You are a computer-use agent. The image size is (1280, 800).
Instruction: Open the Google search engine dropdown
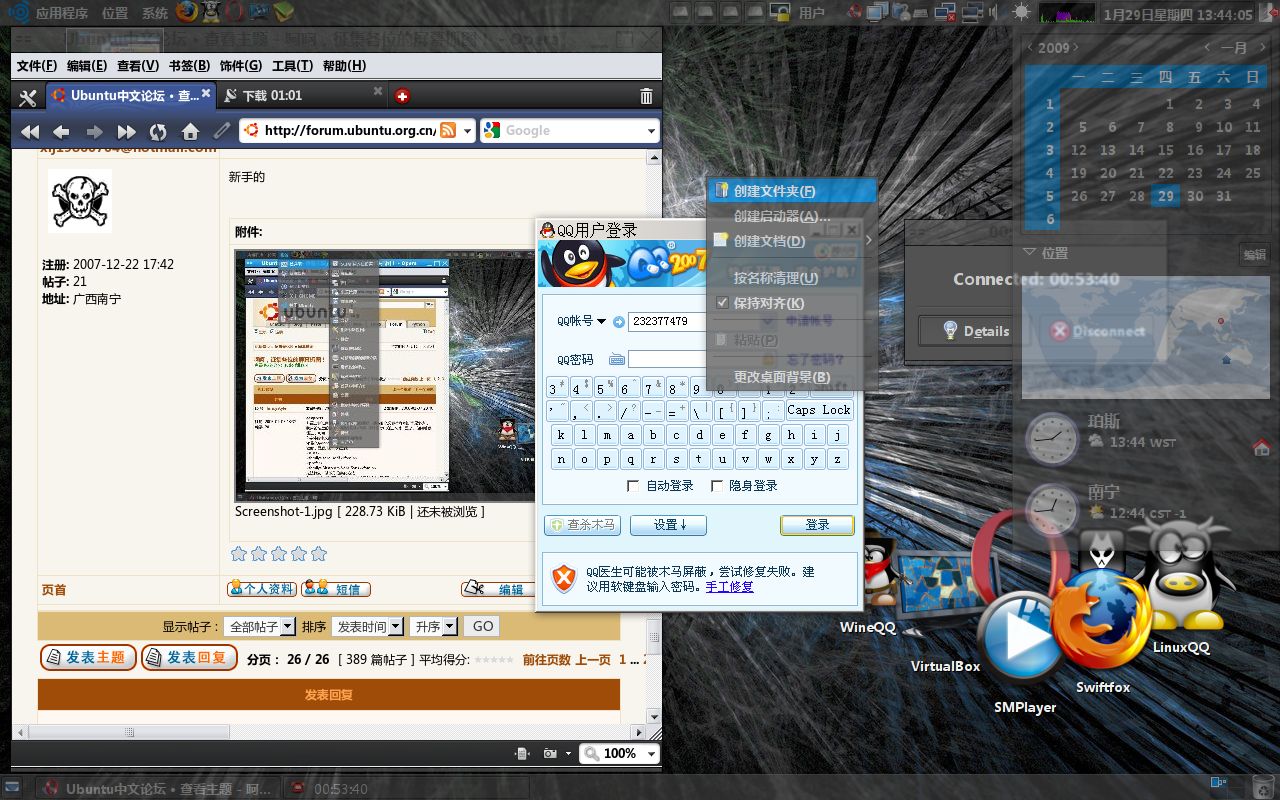coord(651,131)
